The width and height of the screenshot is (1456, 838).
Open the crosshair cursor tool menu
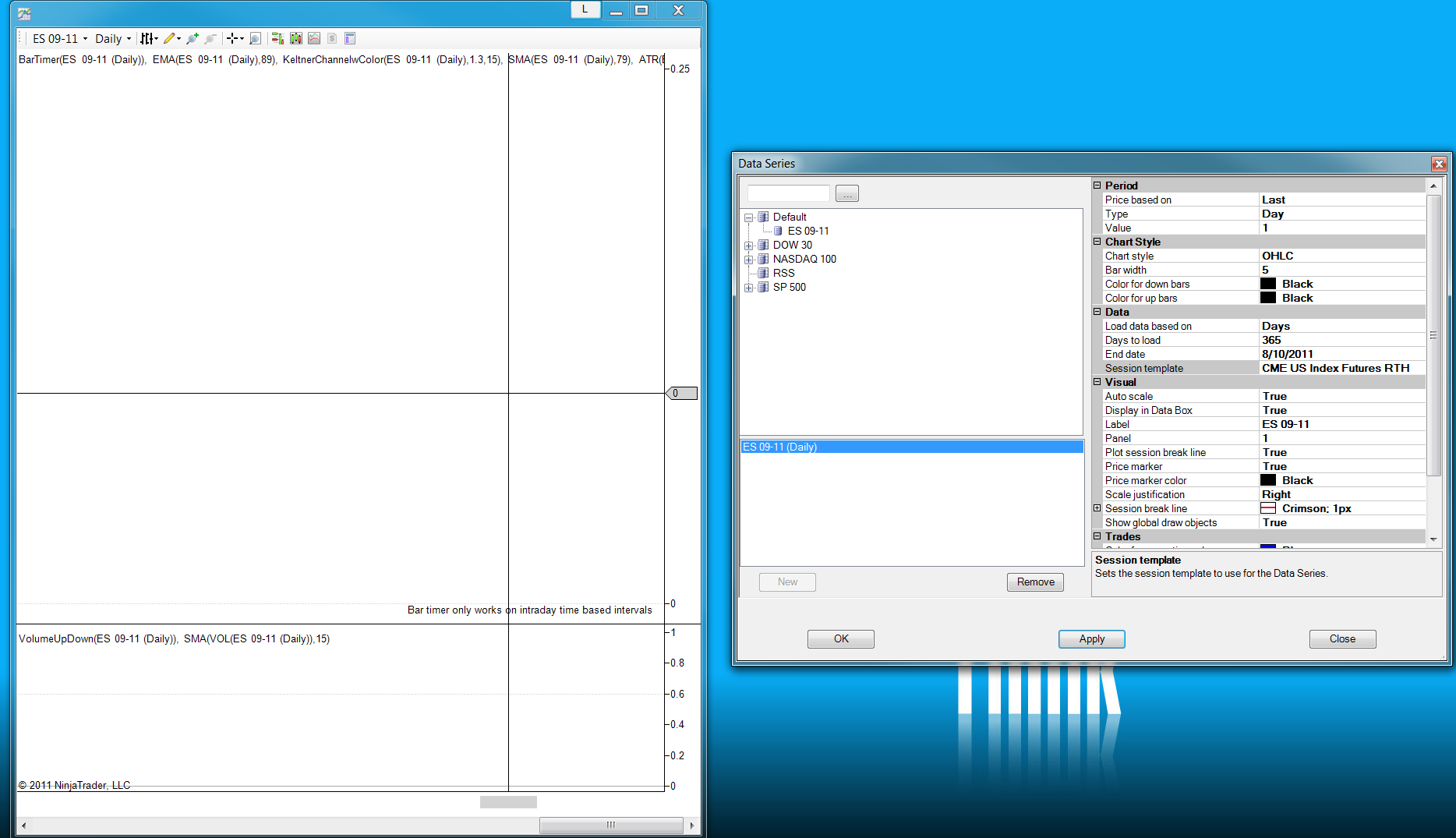pos(235,38)
